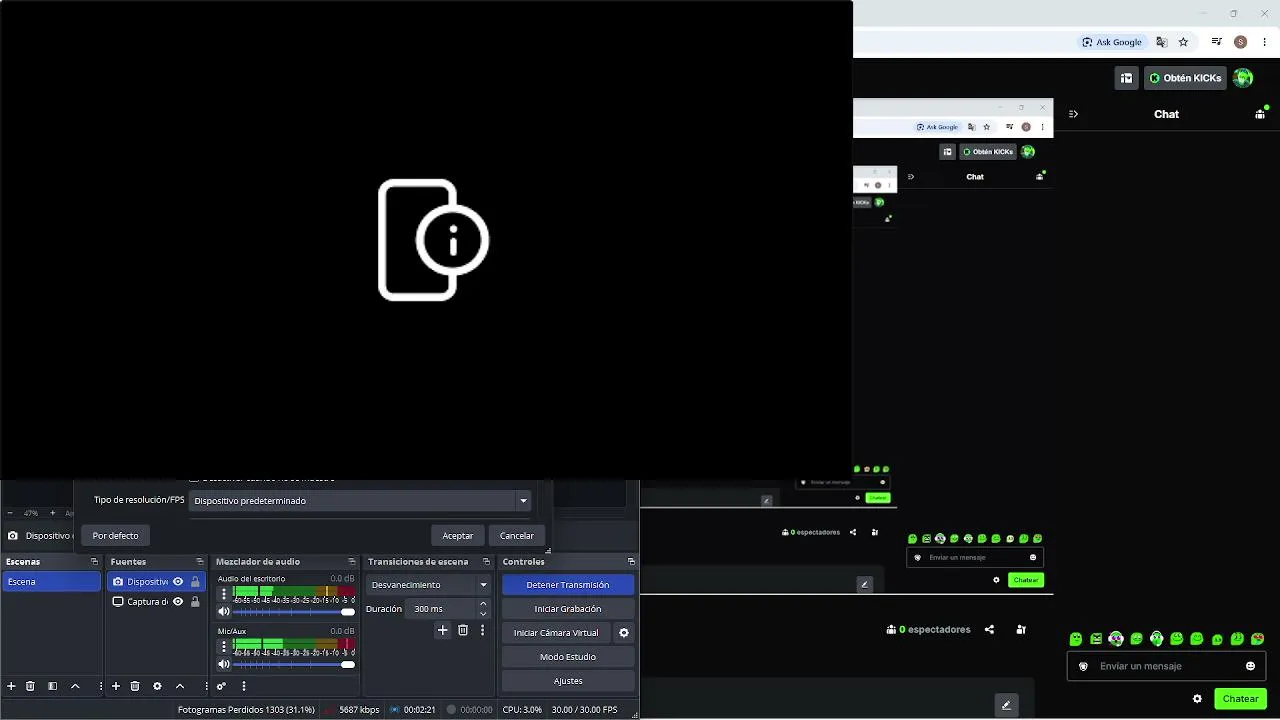Open the Desvanecimiento transition dropdown
The height and width of the screenshot is (720, 1280).
click(428, 585)
